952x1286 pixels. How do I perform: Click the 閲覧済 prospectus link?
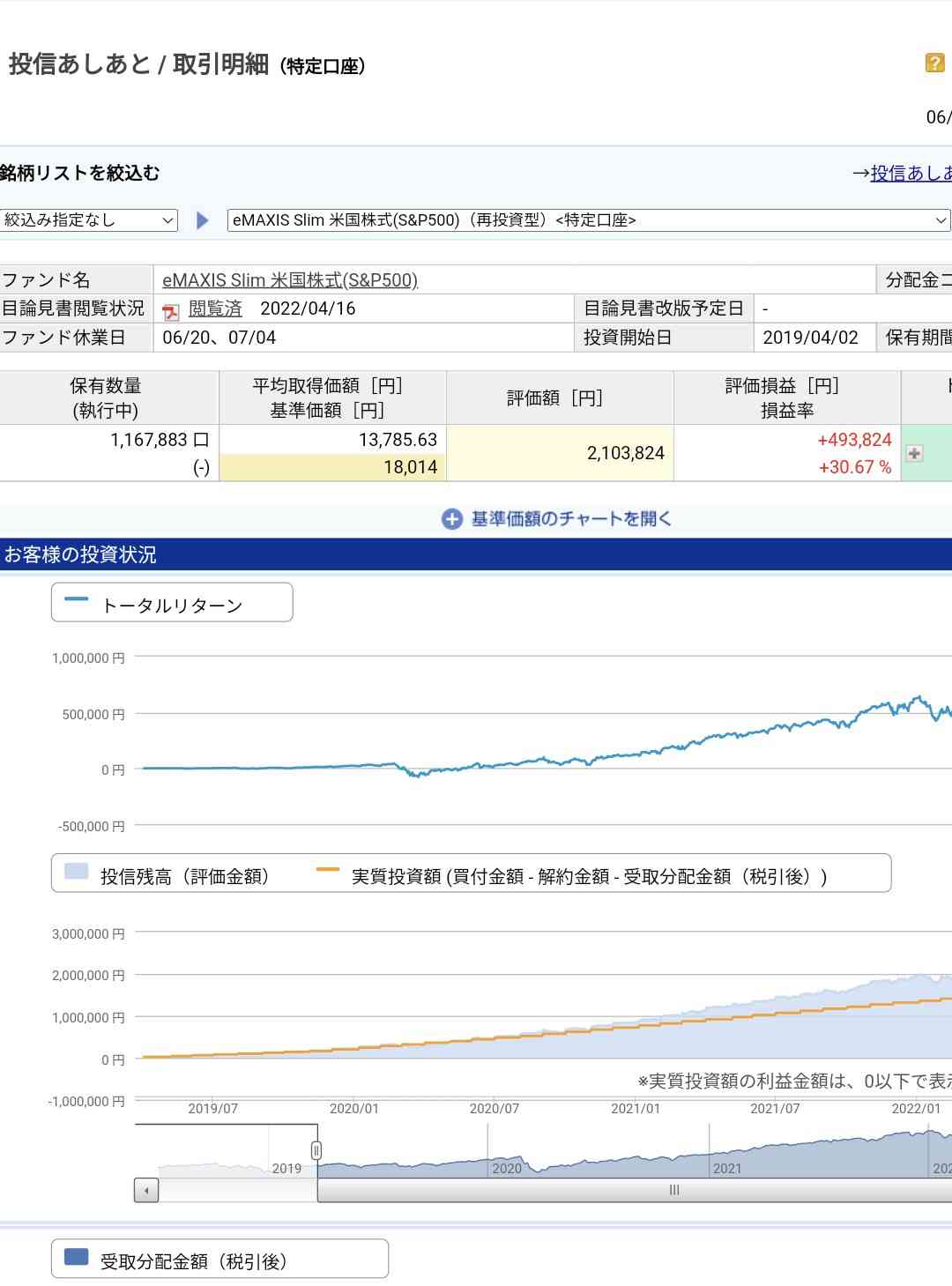tap(215, 308)
